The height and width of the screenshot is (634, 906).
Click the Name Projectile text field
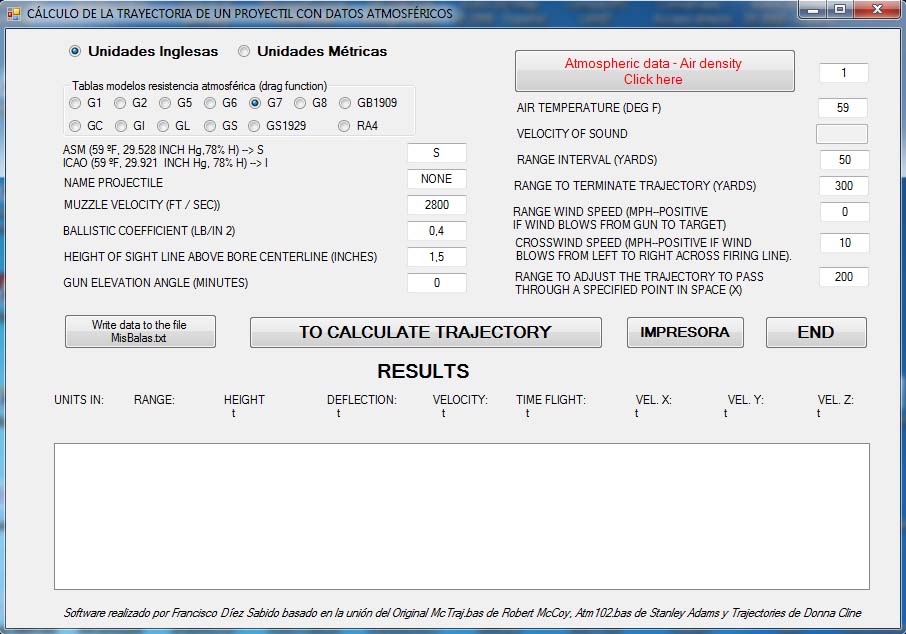[x=436, y=179]
